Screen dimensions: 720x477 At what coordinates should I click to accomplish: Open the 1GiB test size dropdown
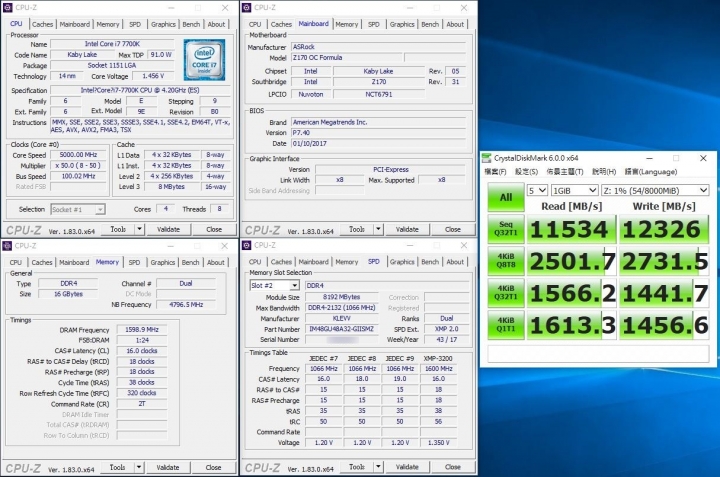[x=574, y=190]
